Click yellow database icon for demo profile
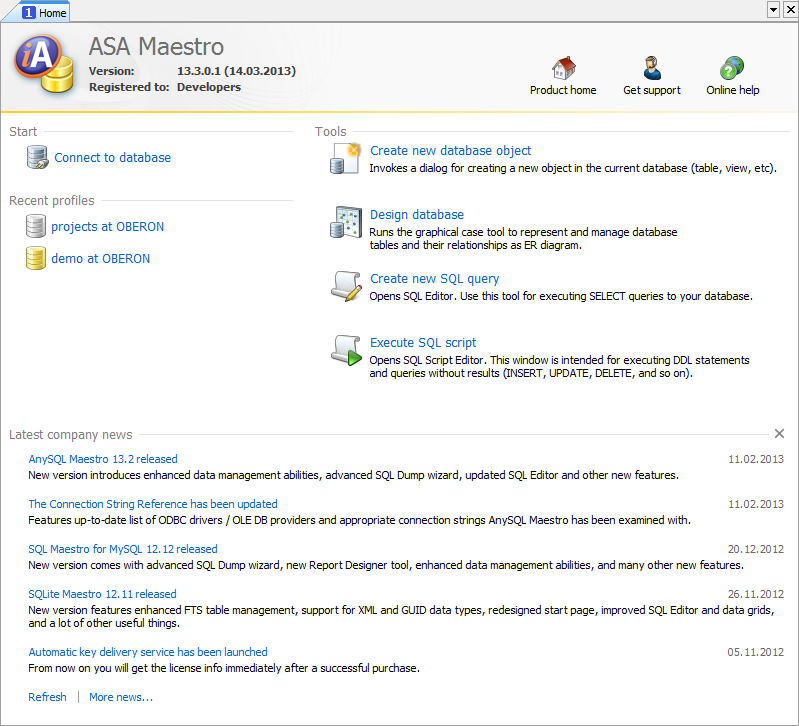 (x=36, y=258)
